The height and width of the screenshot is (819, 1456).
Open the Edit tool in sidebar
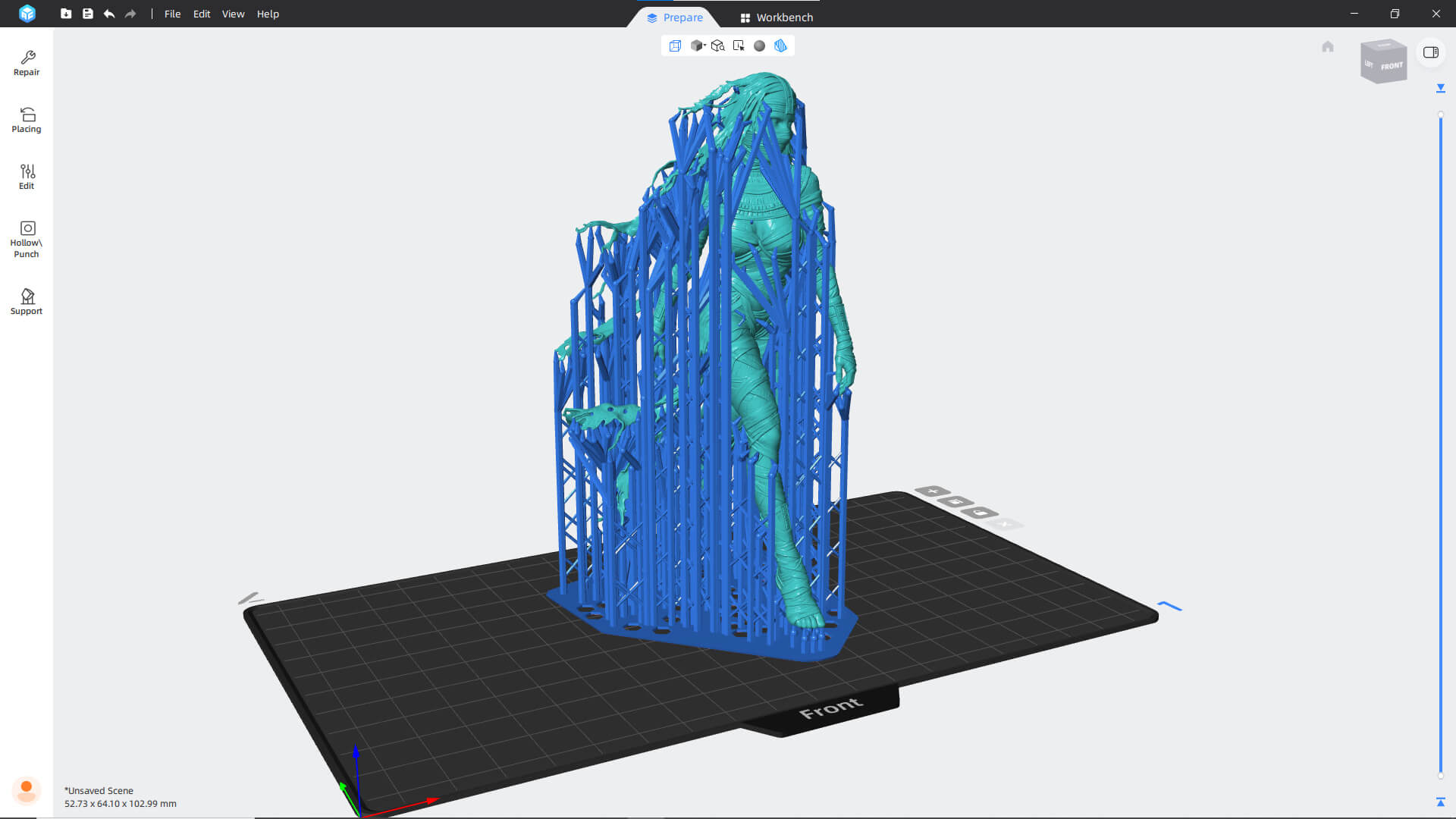(27, 177)
